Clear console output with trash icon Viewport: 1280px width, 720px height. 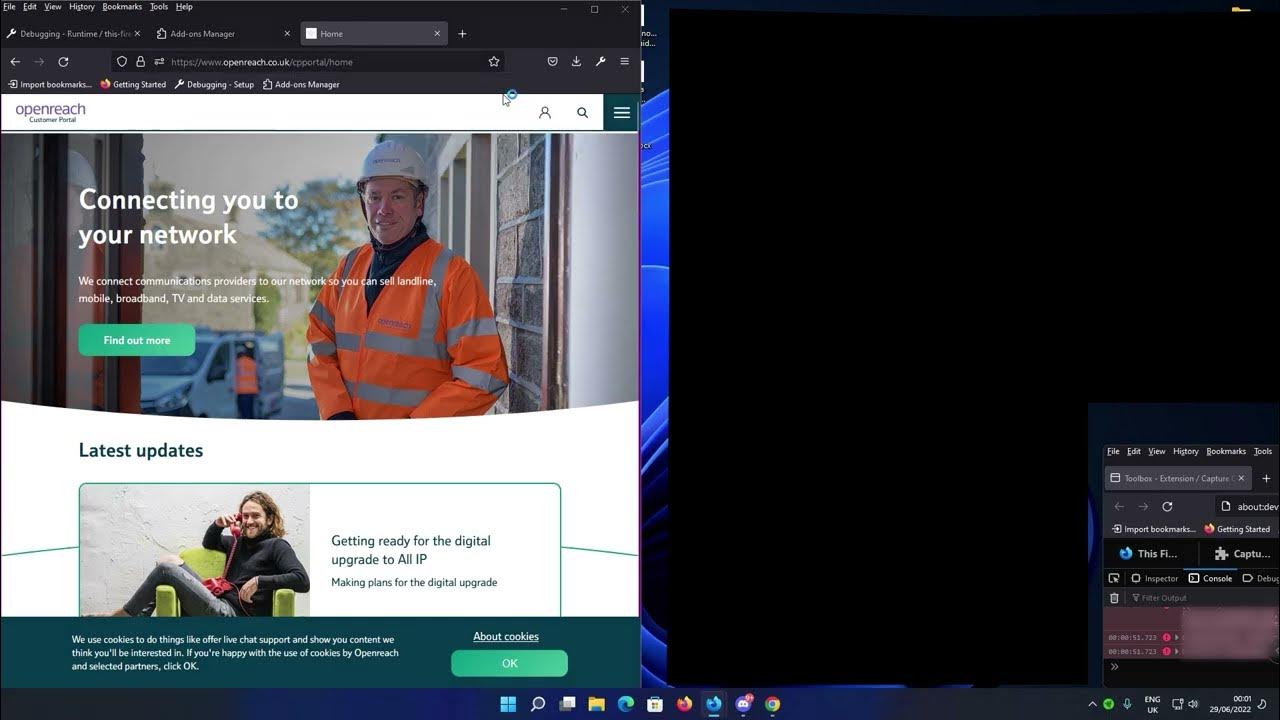tap(1114, 598)
